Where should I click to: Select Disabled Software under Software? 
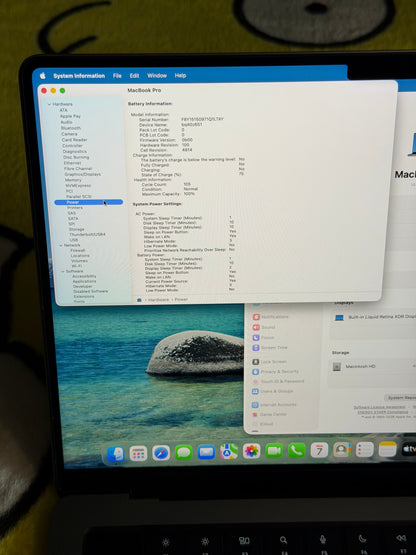click(91, 291)
